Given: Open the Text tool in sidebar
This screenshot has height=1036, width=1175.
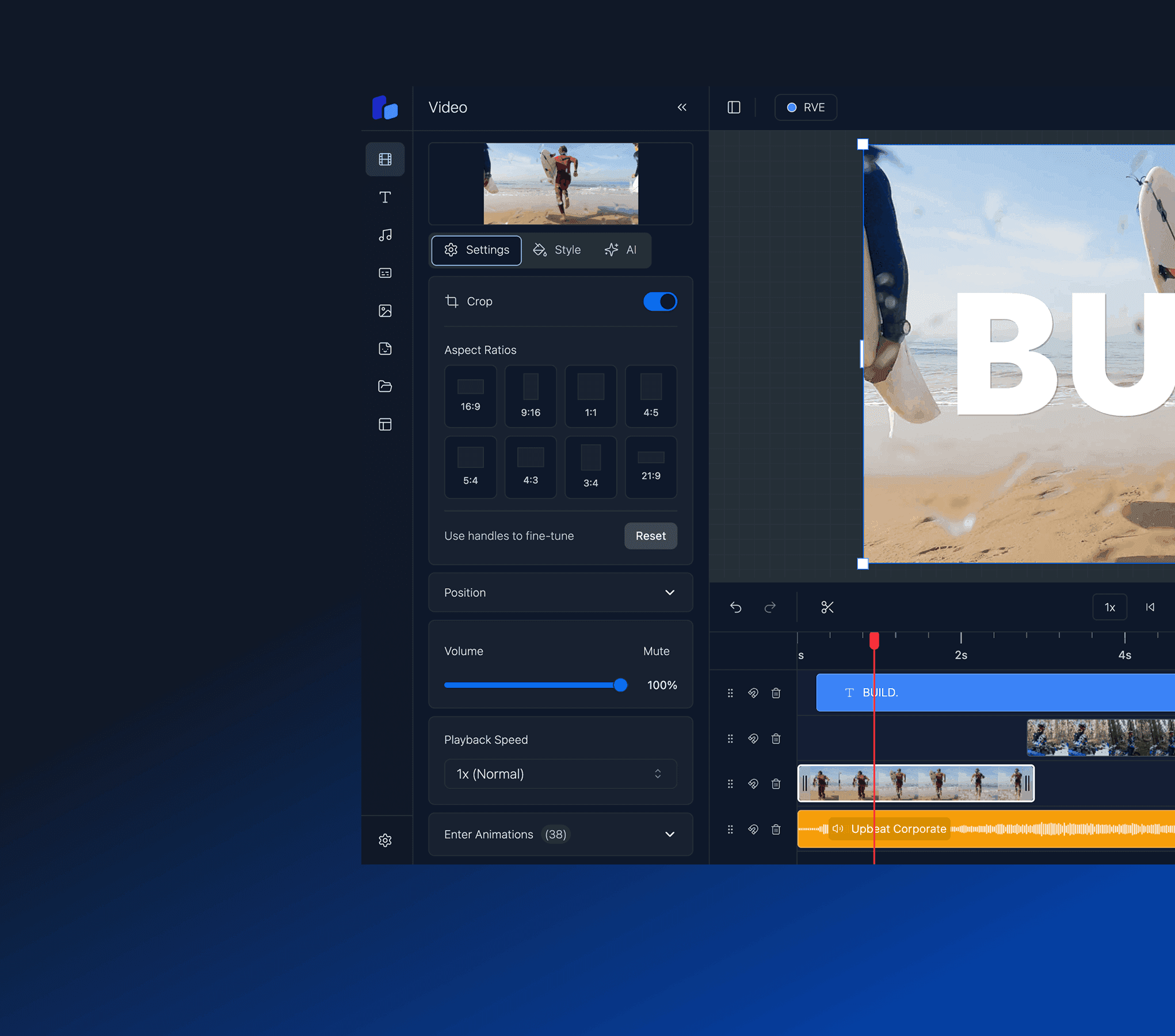Looking at the screenshot, I should pos(385,197).
